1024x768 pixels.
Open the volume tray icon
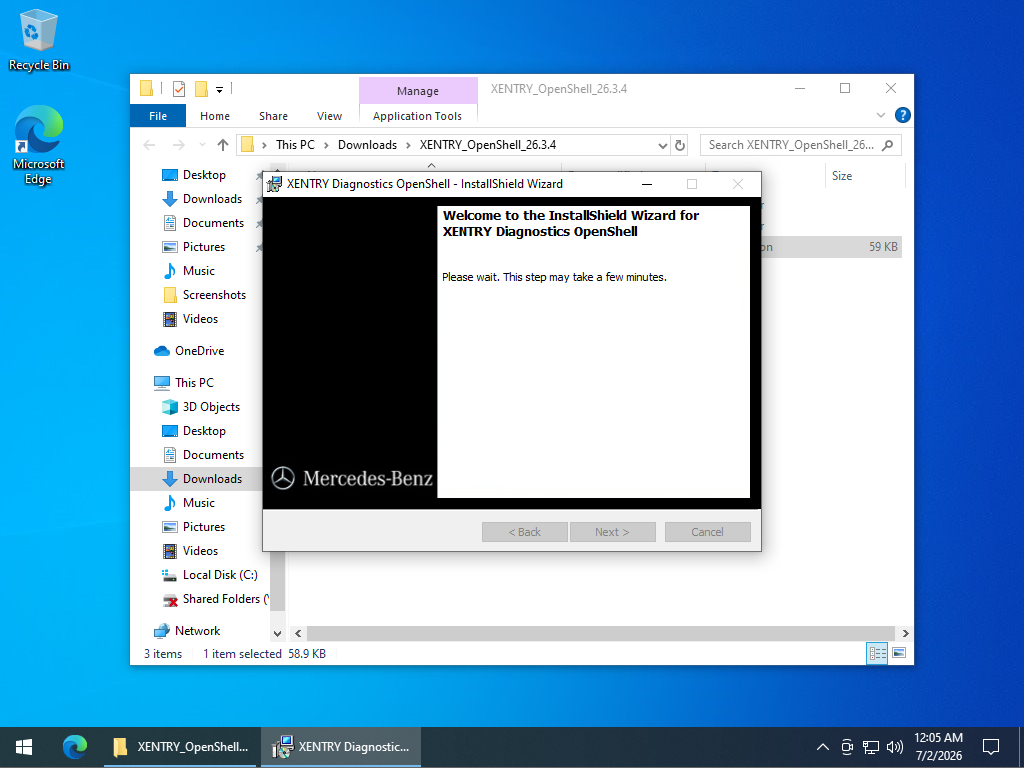895,746
